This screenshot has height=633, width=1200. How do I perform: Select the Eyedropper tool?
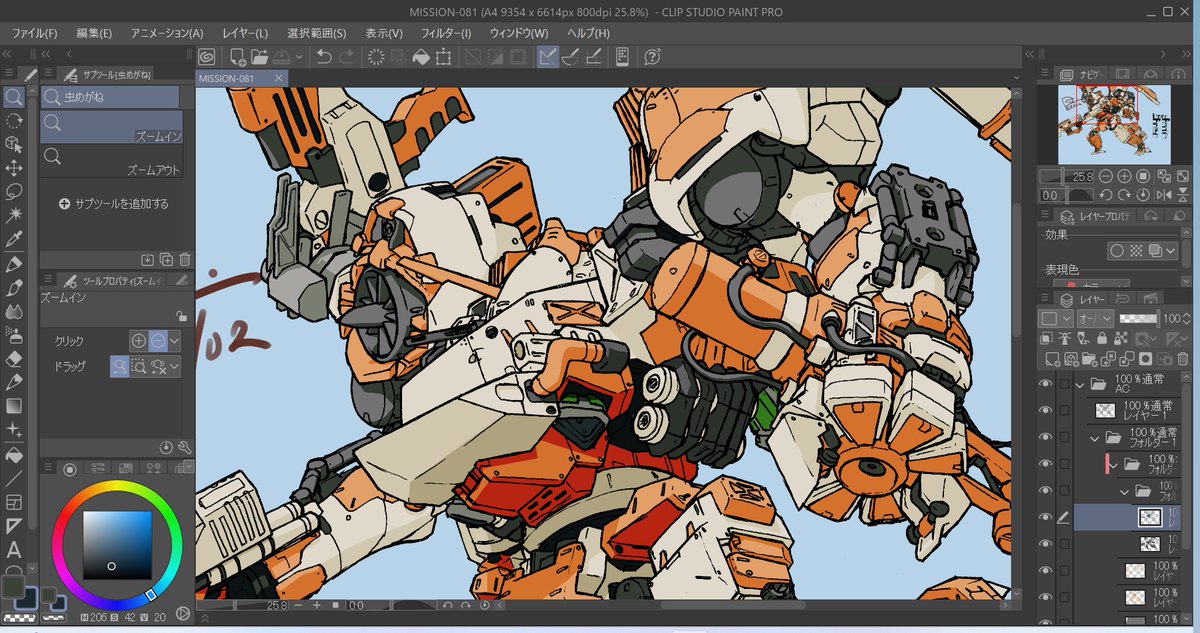[14, 239]
